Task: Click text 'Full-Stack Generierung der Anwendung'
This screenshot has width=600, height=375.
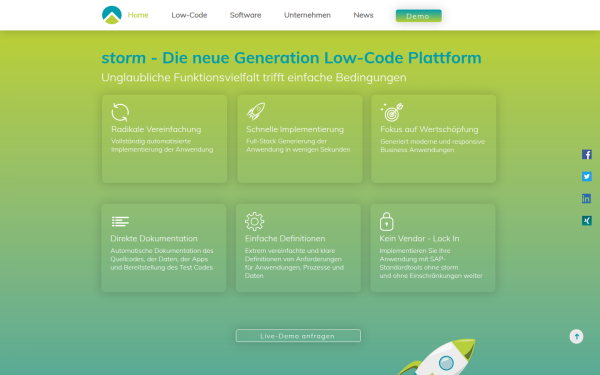Action: coord(298,145)
